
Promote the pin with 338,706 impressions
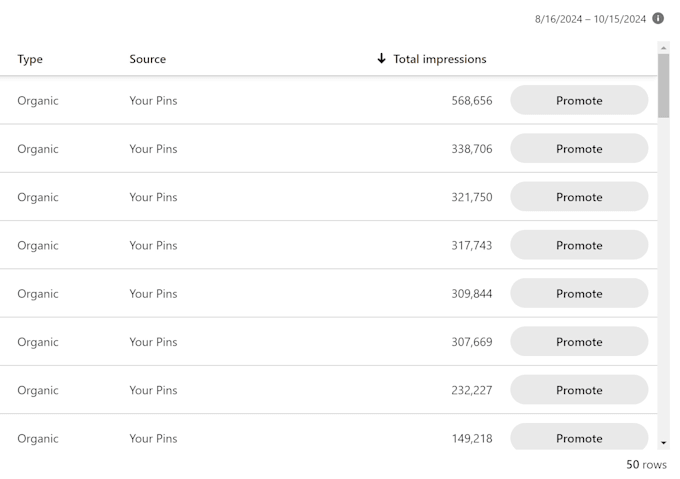tap(579, 148)
